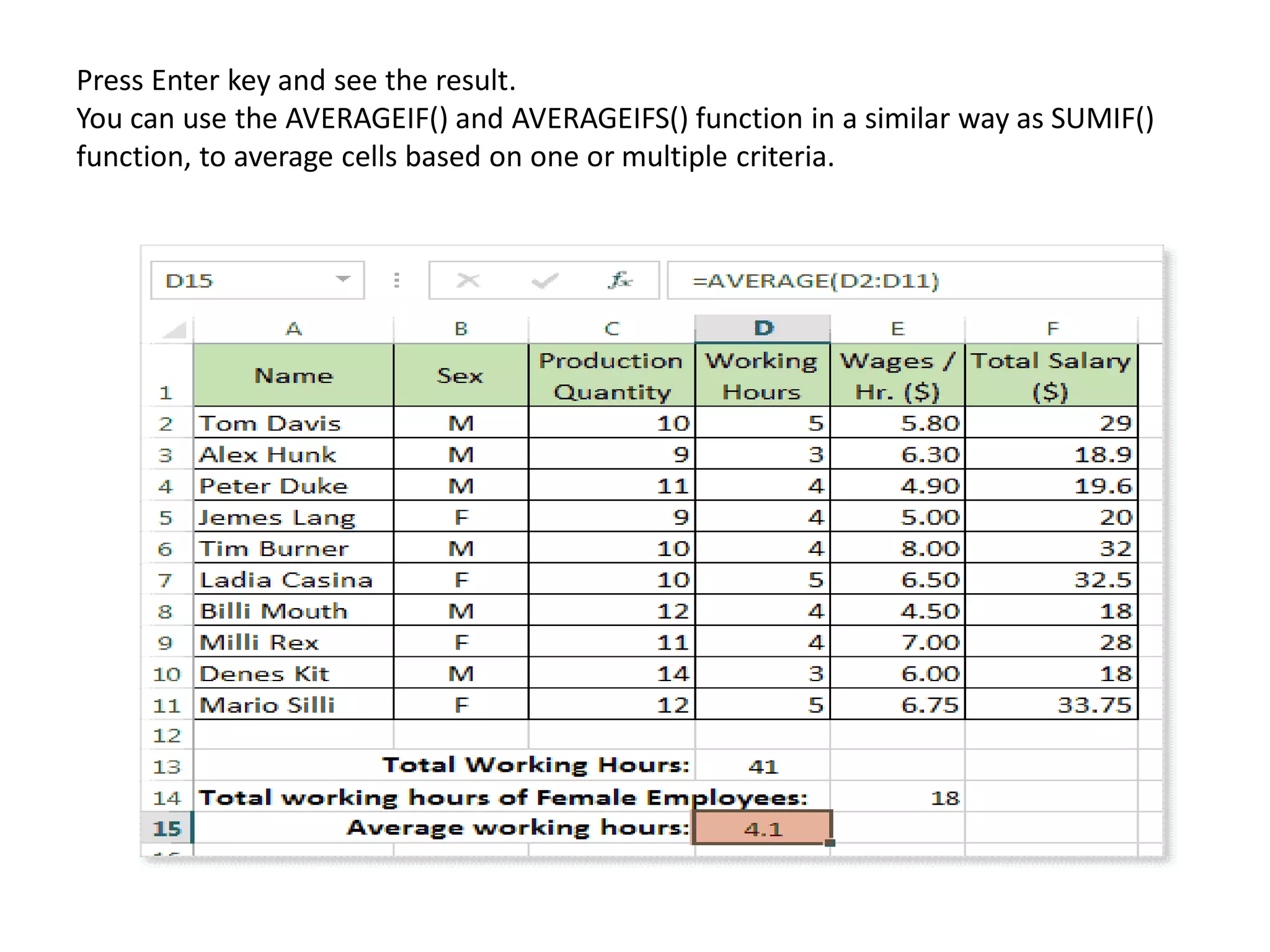Select the Tim Burner cell
The image size is (1270, 952).
click(293, 548)
